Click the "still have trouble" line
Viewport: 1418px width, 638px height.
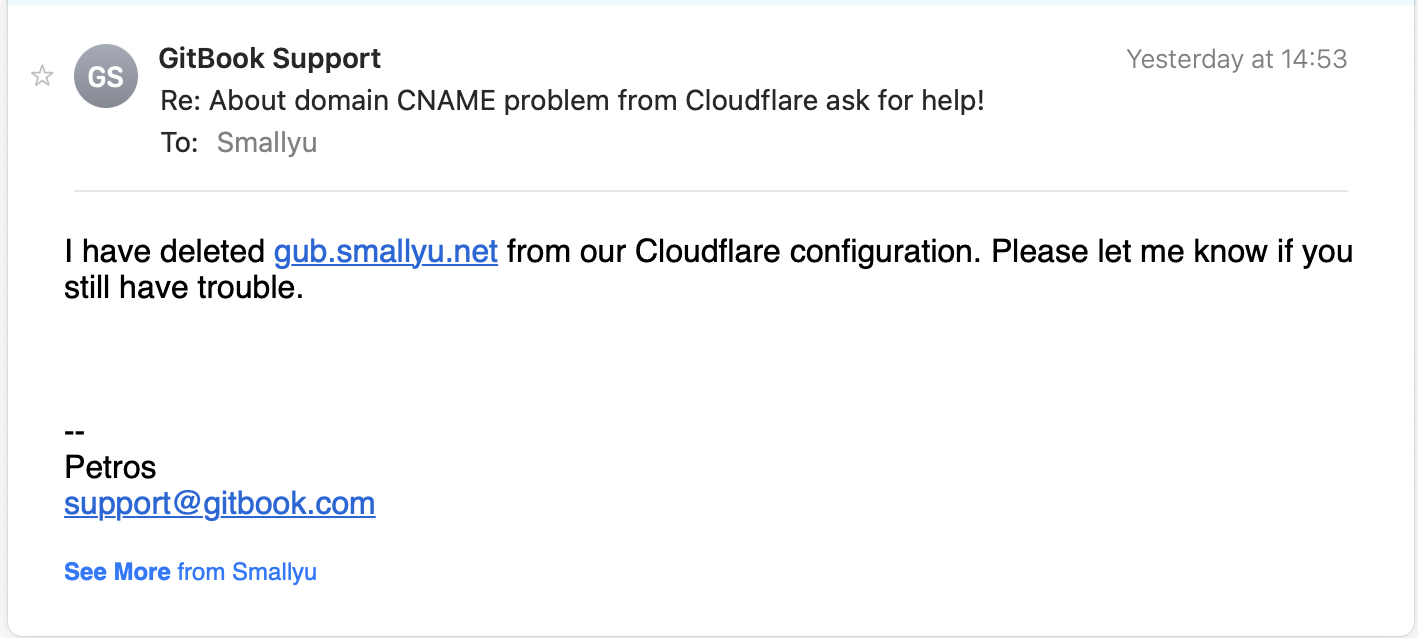coord(184,289)
